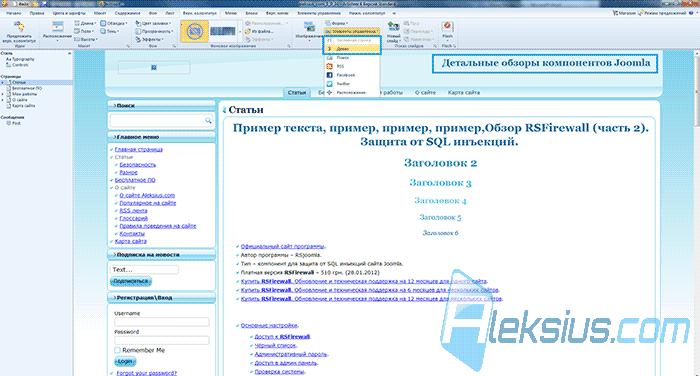This screenshot has width=700, height=376.
Task: Toggle the Remember Me checkbox
Action: pyautogui.click(x=117, y=350)
